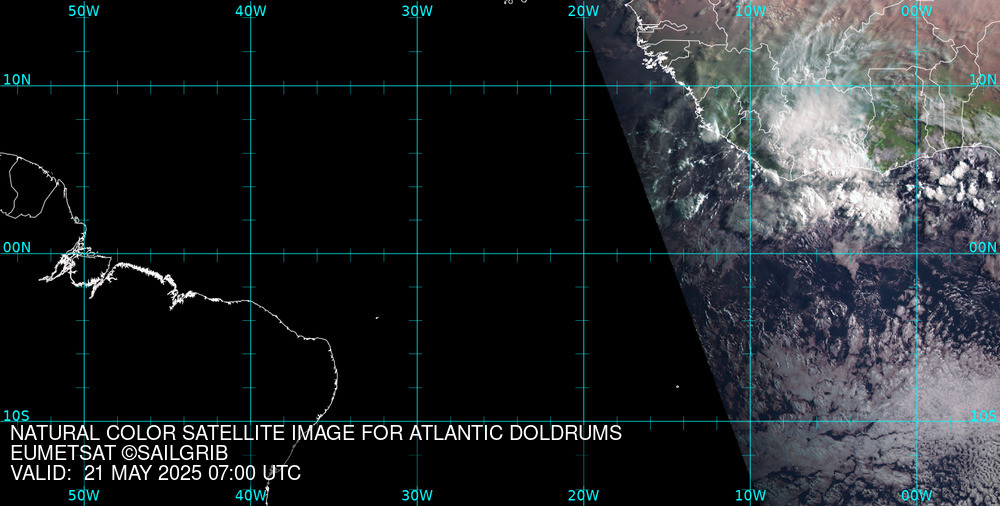Click the bottom 30W longitude label

pos(417,496)
